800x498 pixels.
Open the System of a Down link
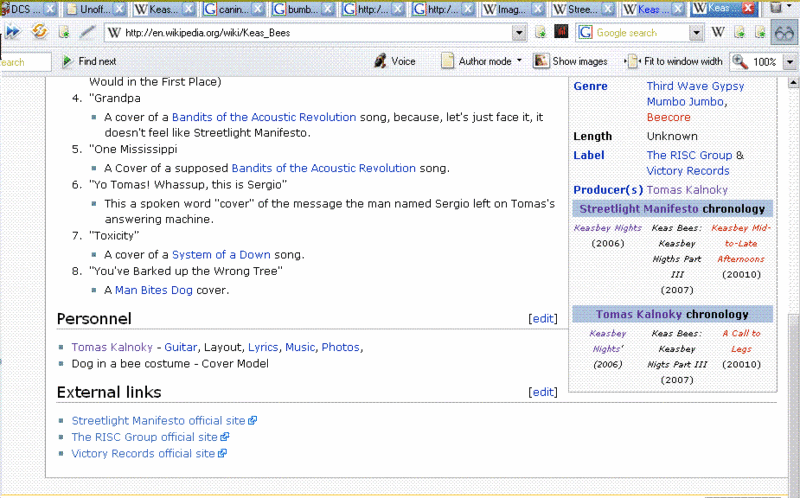pos(221,255)
